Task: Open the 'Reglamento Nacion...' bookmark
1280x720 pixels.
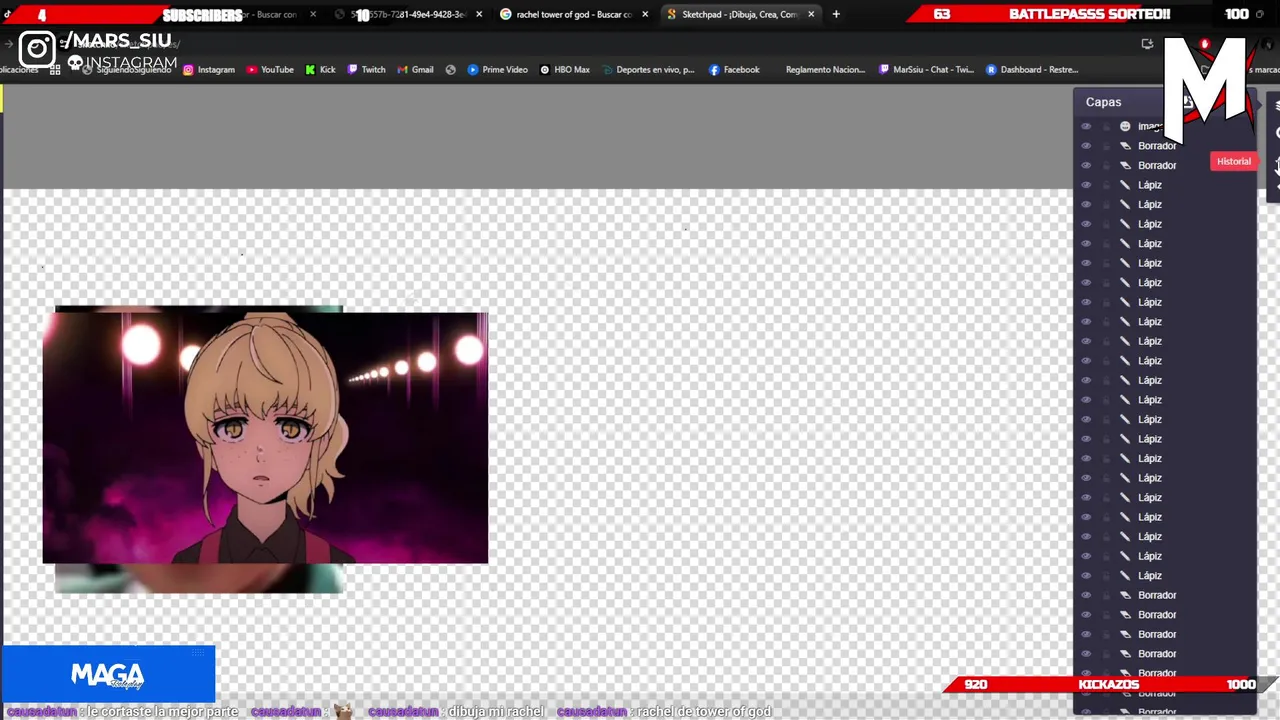Action: (825, 70)
